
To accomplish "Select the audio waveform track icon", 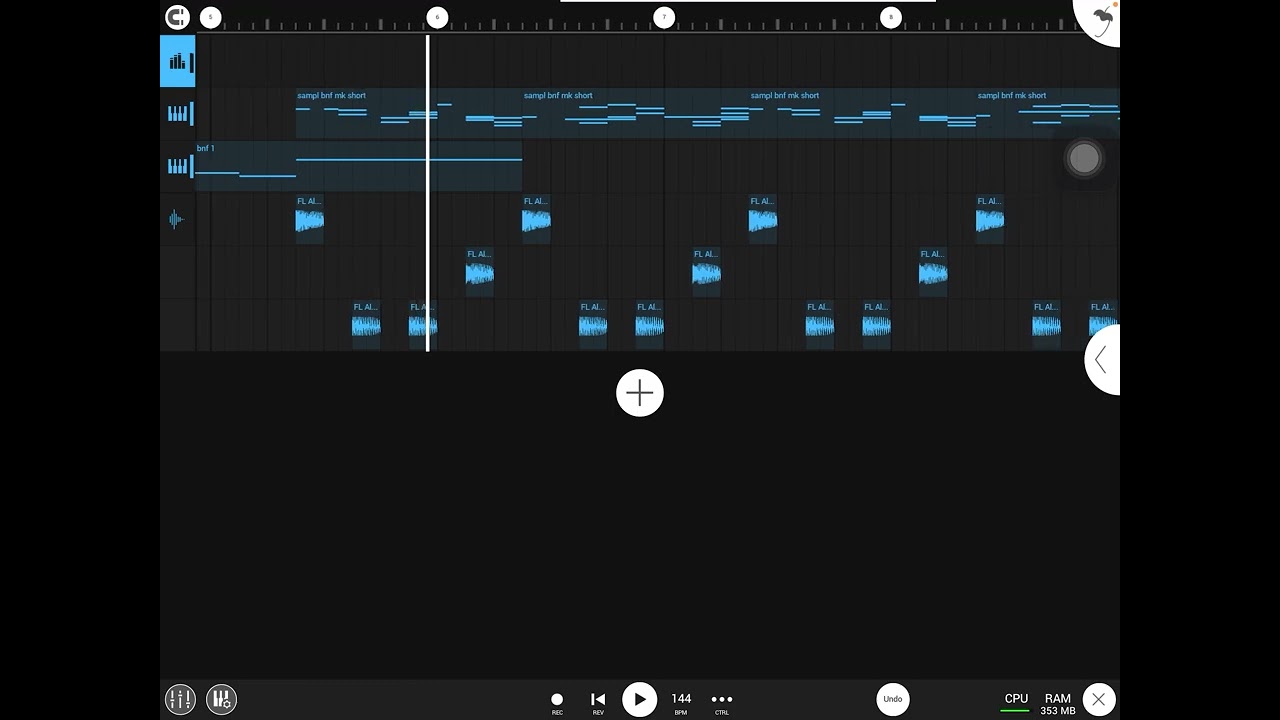I will point(177,219).
